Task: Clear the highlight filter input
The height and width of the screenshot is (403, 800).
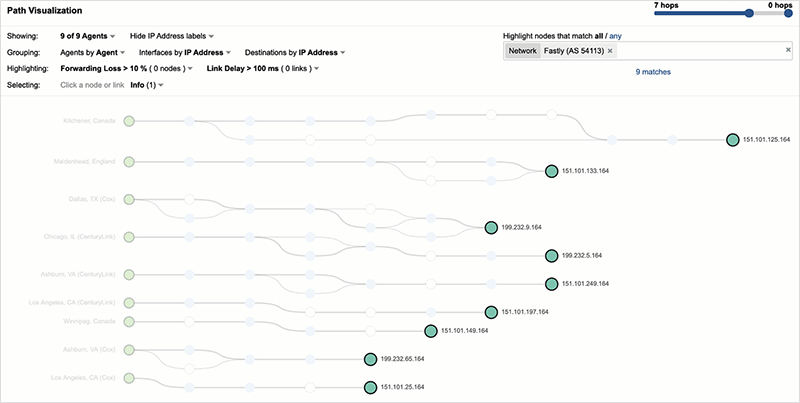Action: click(x=789, y=50)
